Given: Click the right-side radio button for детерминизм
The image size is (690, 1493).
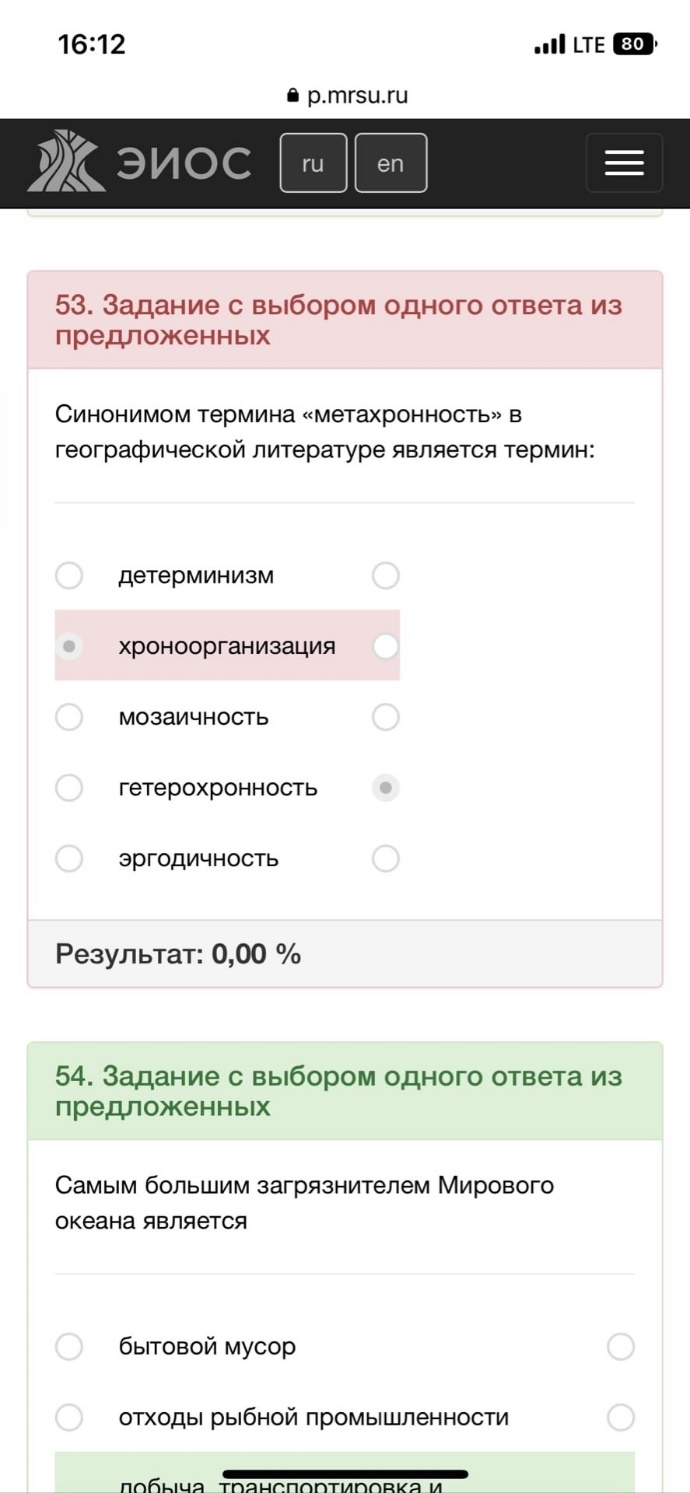Looking at the screenshot, I should pos(386,575).
